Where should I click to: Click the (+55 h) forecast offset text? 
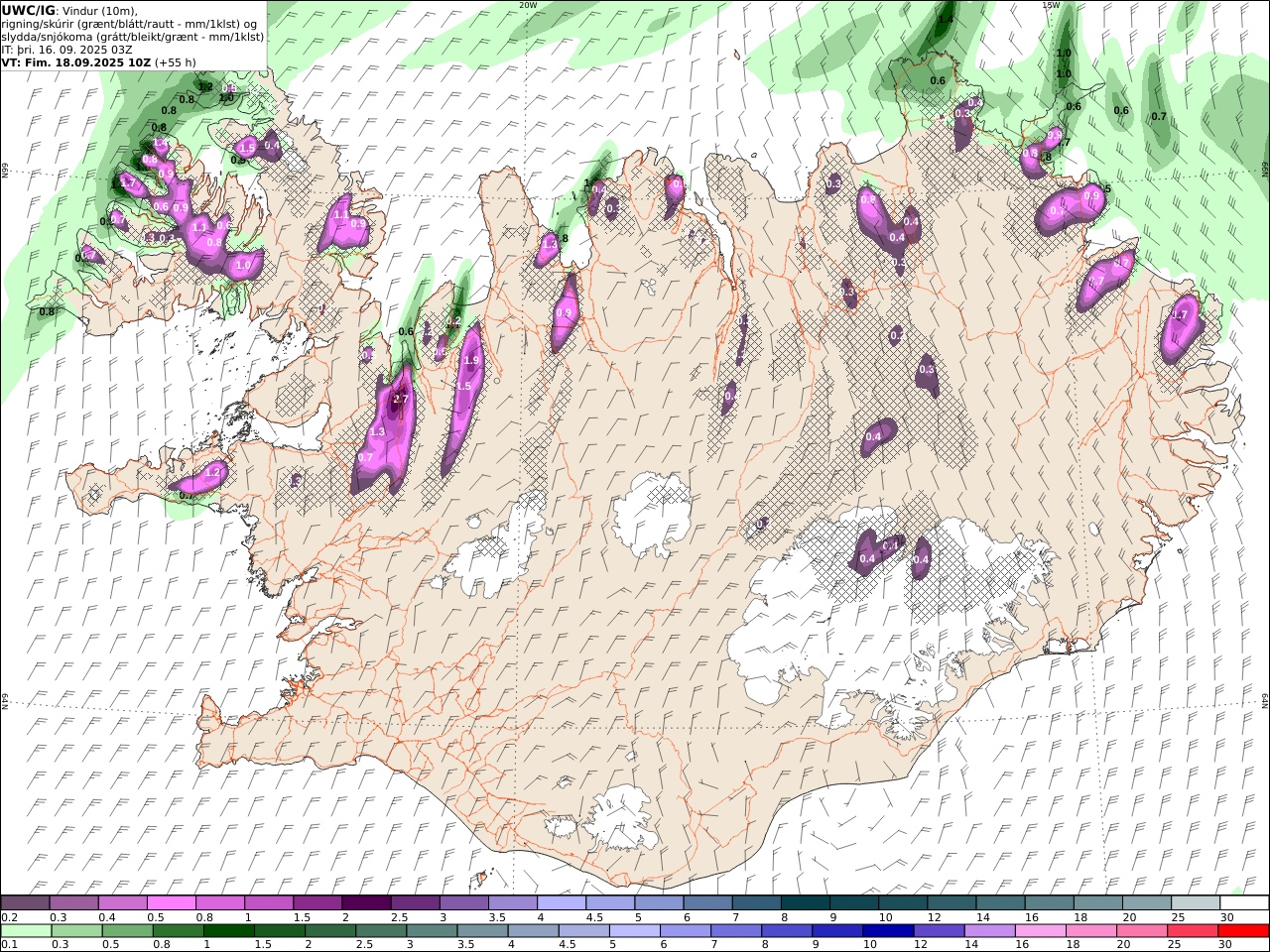point(176,61)
